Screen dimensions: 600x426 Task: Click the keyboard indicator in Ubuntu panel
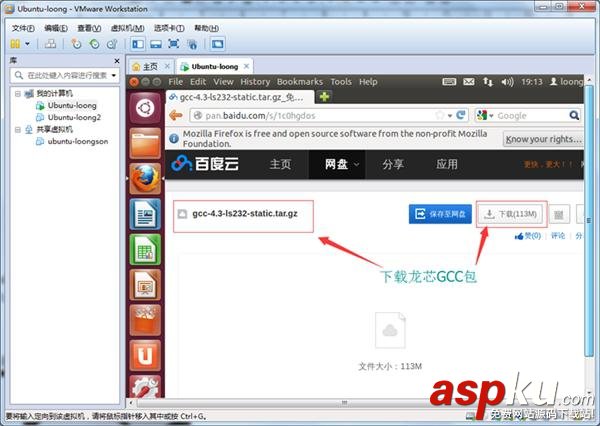449,82
